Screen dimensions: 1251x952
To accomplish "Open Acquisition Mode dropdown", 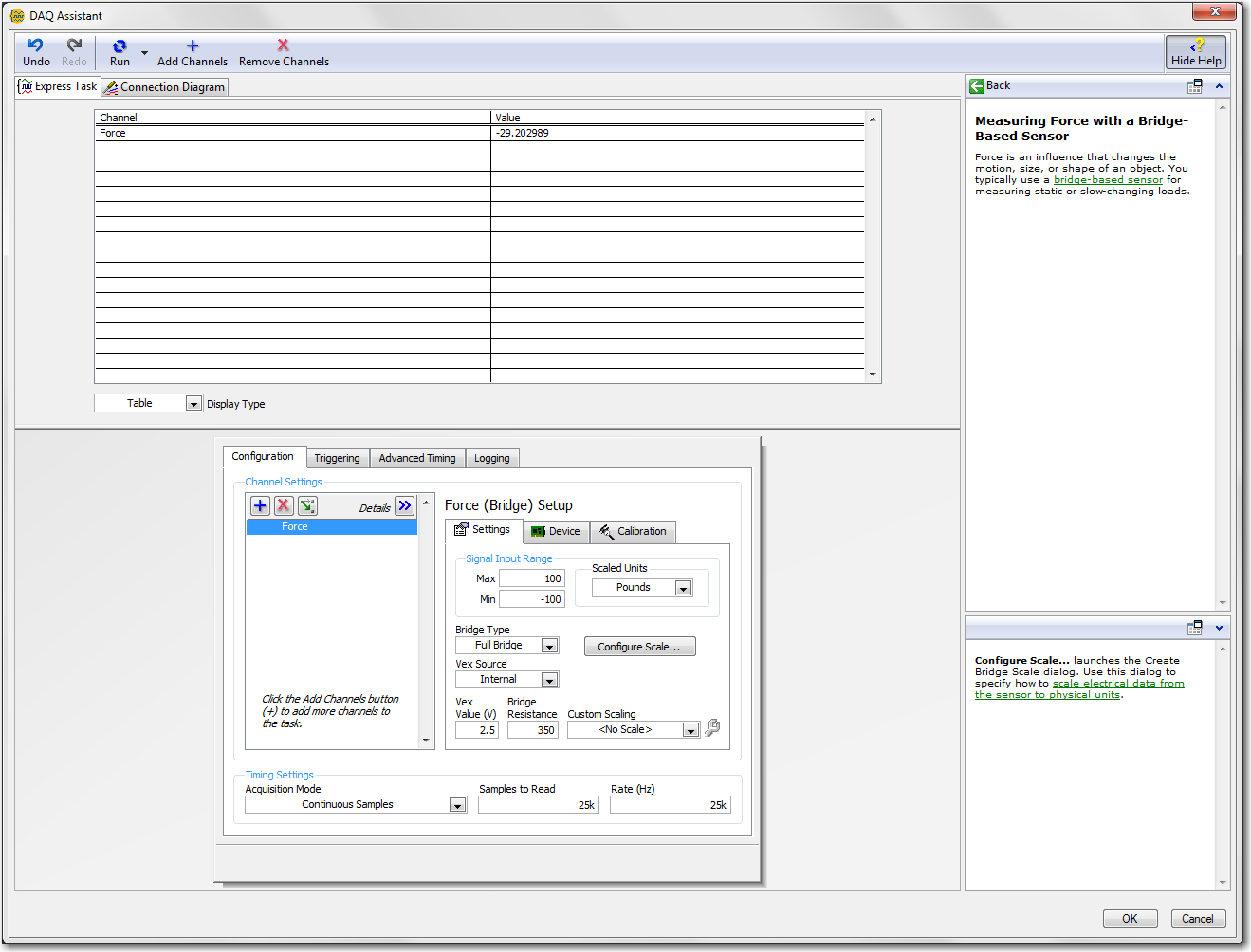I will tap(457, 805).
